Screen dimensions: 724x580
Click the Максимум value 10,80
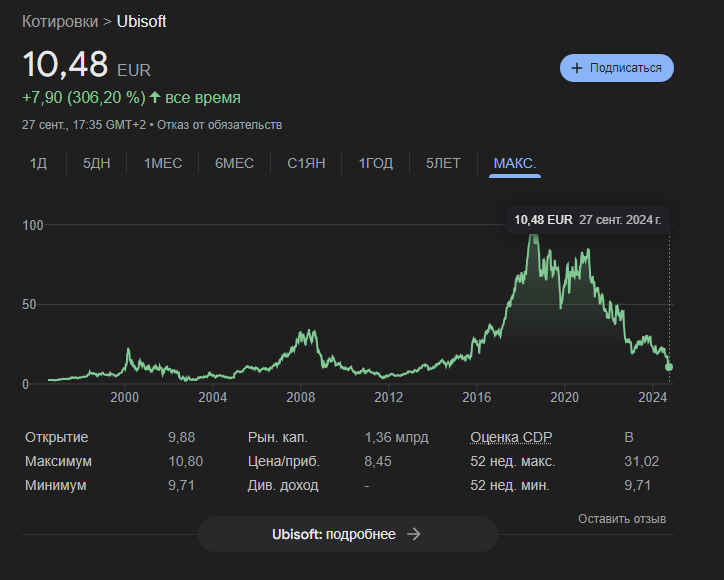point(186,461)
